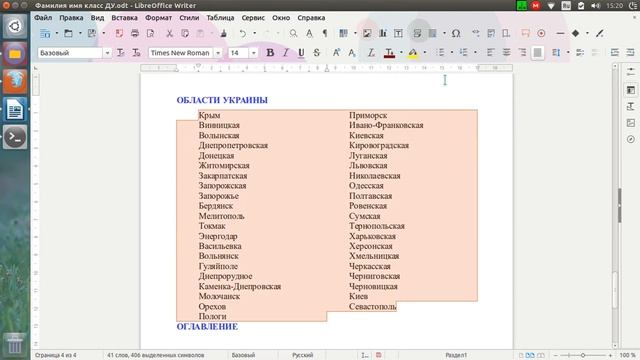Viewport: 640px width, 360px height.
Task: Toggle Italic formatting
Action: pyautogui.click(x=285, y=53)
